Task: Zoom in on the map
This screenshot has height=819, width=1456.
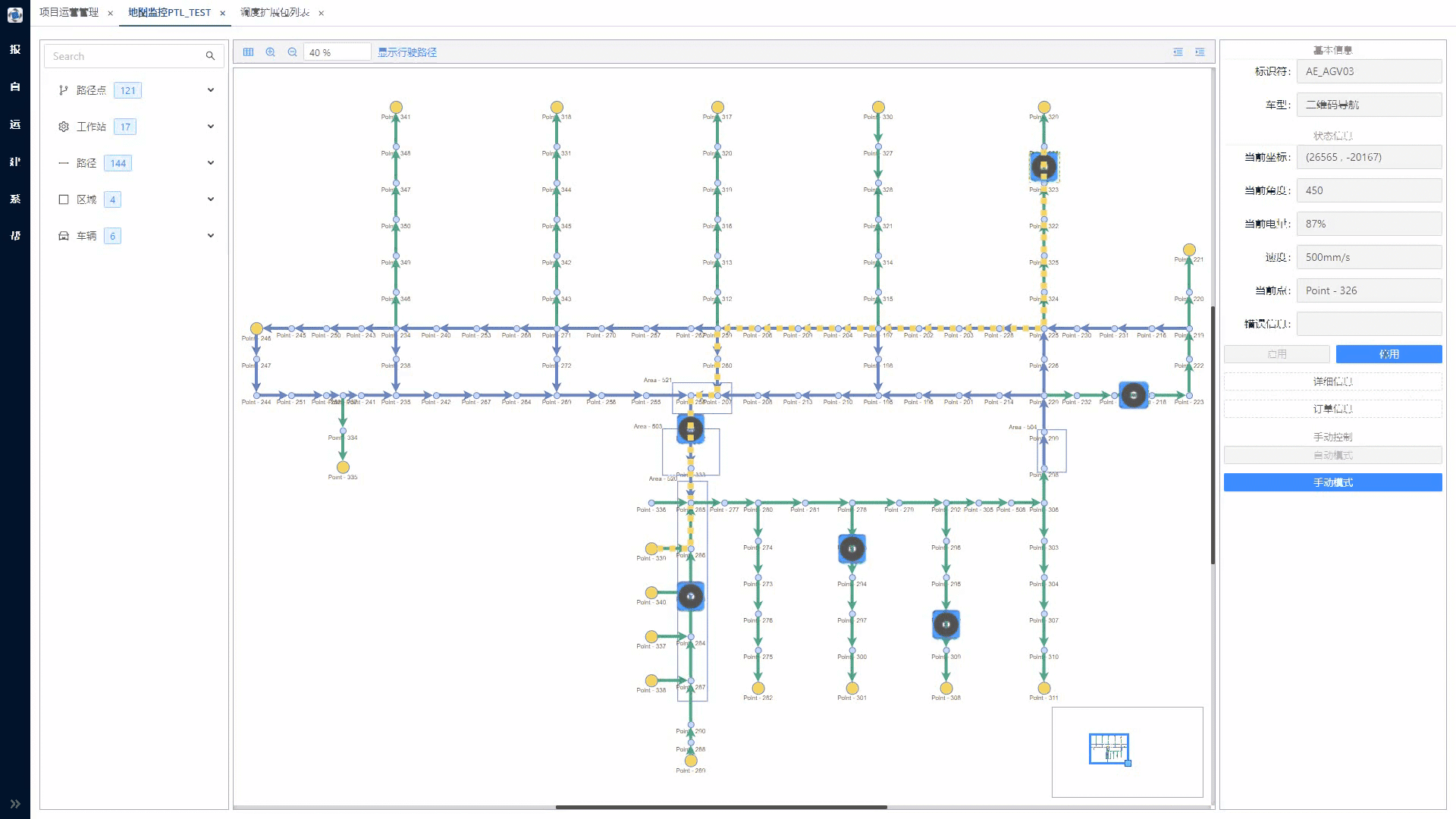Action: tap(270, 52)
